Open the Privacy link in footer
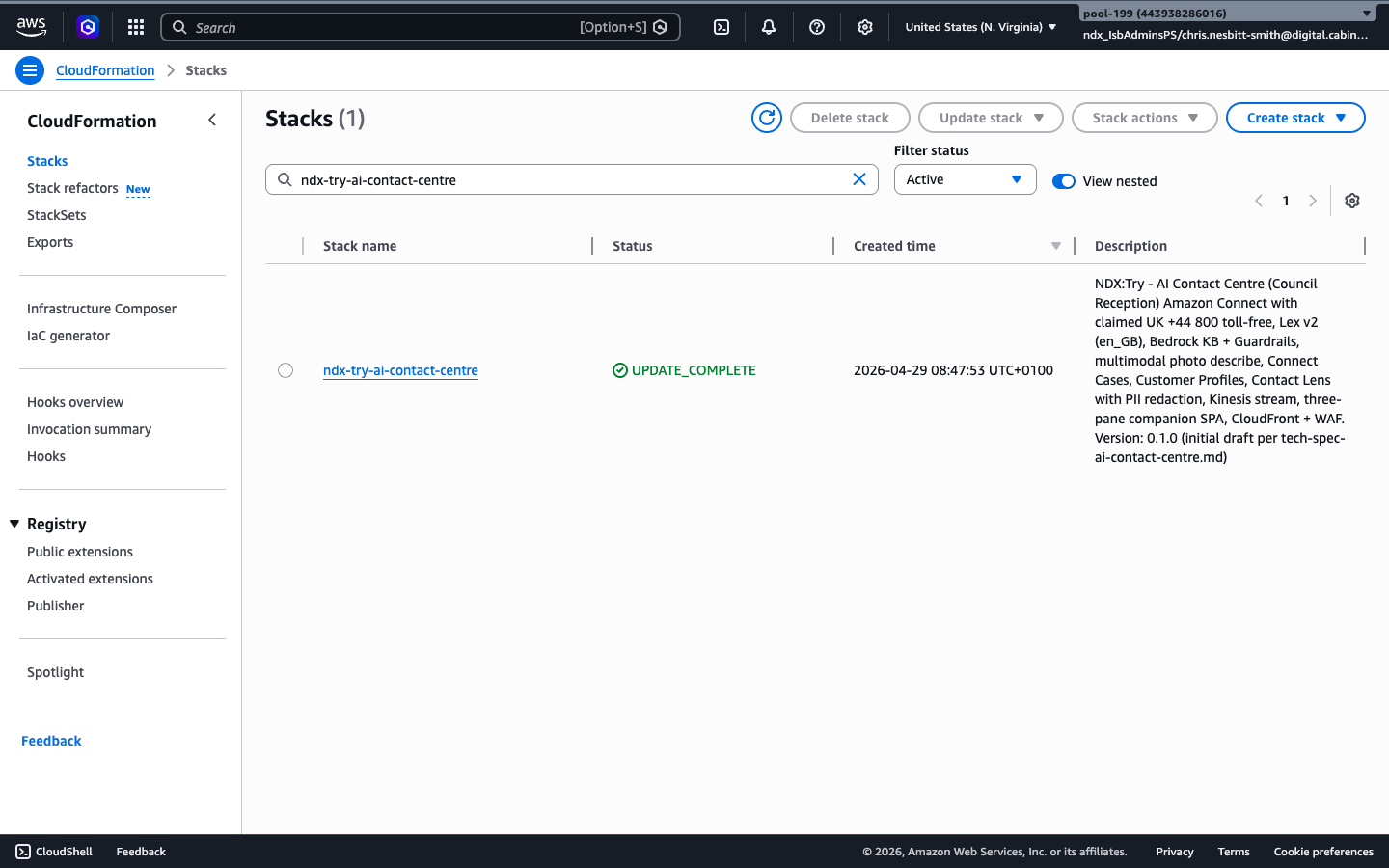 coord(1175,852)
